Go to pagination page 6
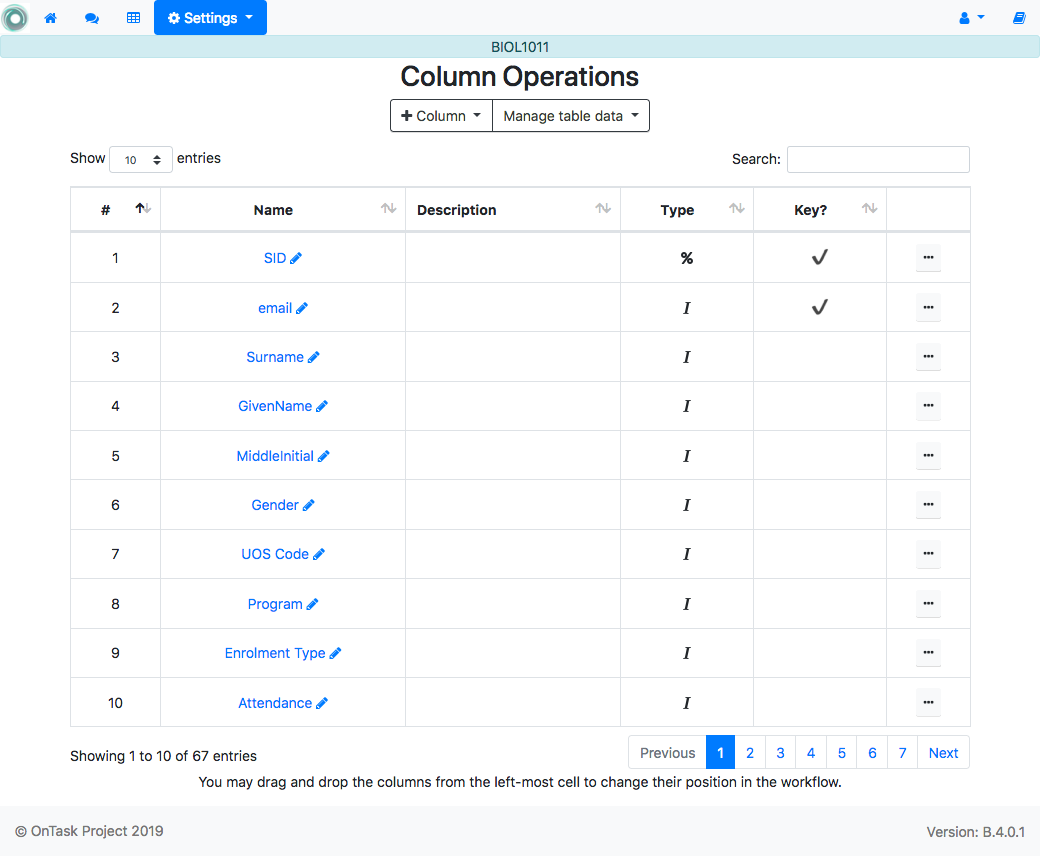 tap(872, 753)
